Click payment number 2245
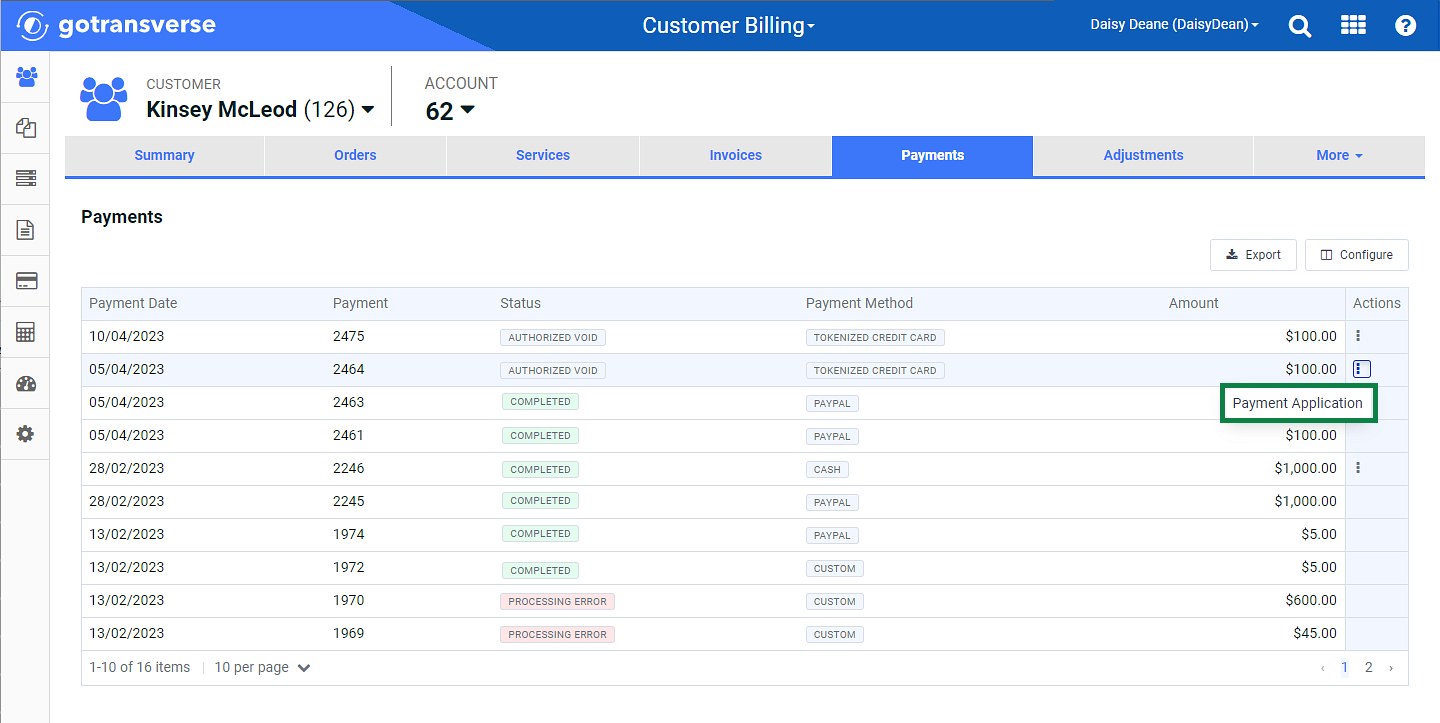Viewport: 1440px width, 723px height. point(349,501)
